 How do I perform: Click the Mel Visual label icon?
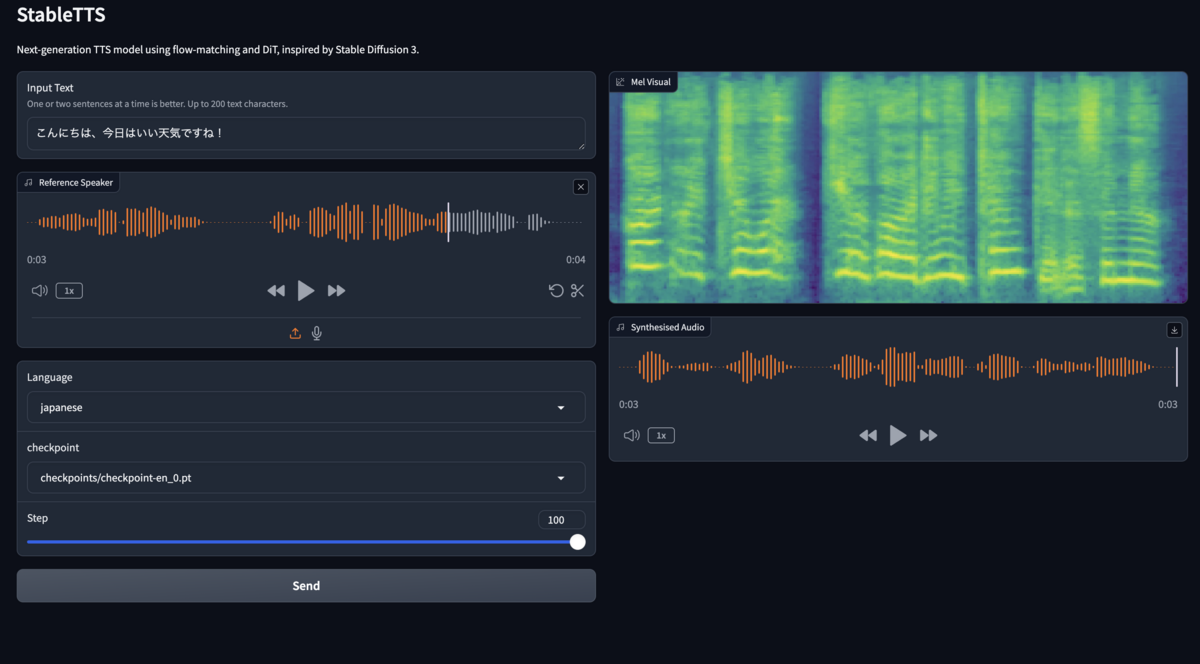tap(621, 82)
